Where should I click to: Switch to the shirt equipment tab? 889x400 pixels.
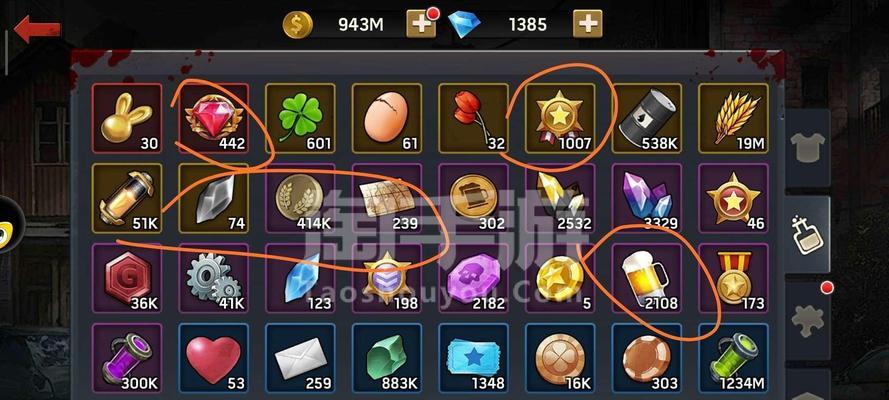coord(807,148)
